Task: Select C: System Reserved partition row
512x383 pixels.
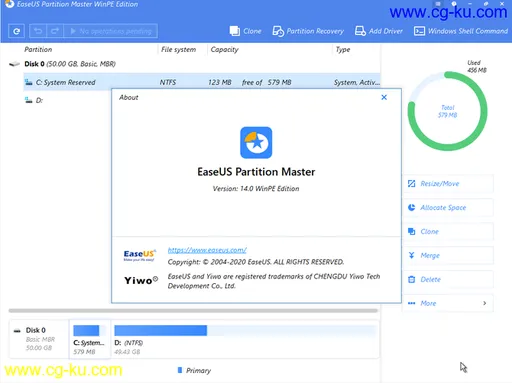Action: (202, 82)
